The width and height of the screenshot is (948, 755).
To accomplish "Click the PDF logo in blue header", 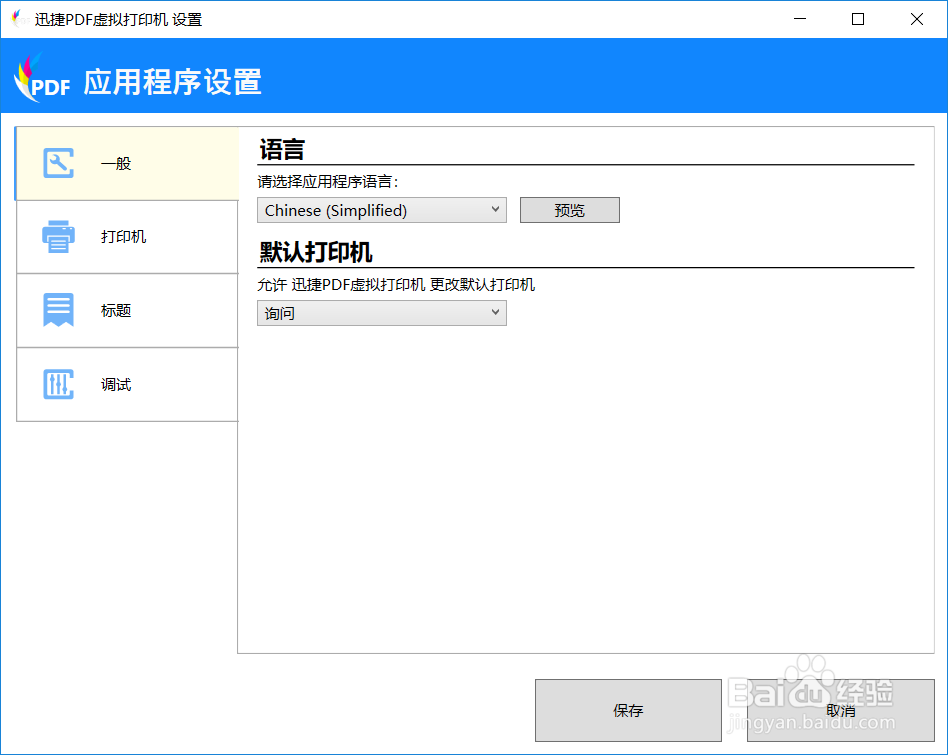I will [x=42, y=78].
